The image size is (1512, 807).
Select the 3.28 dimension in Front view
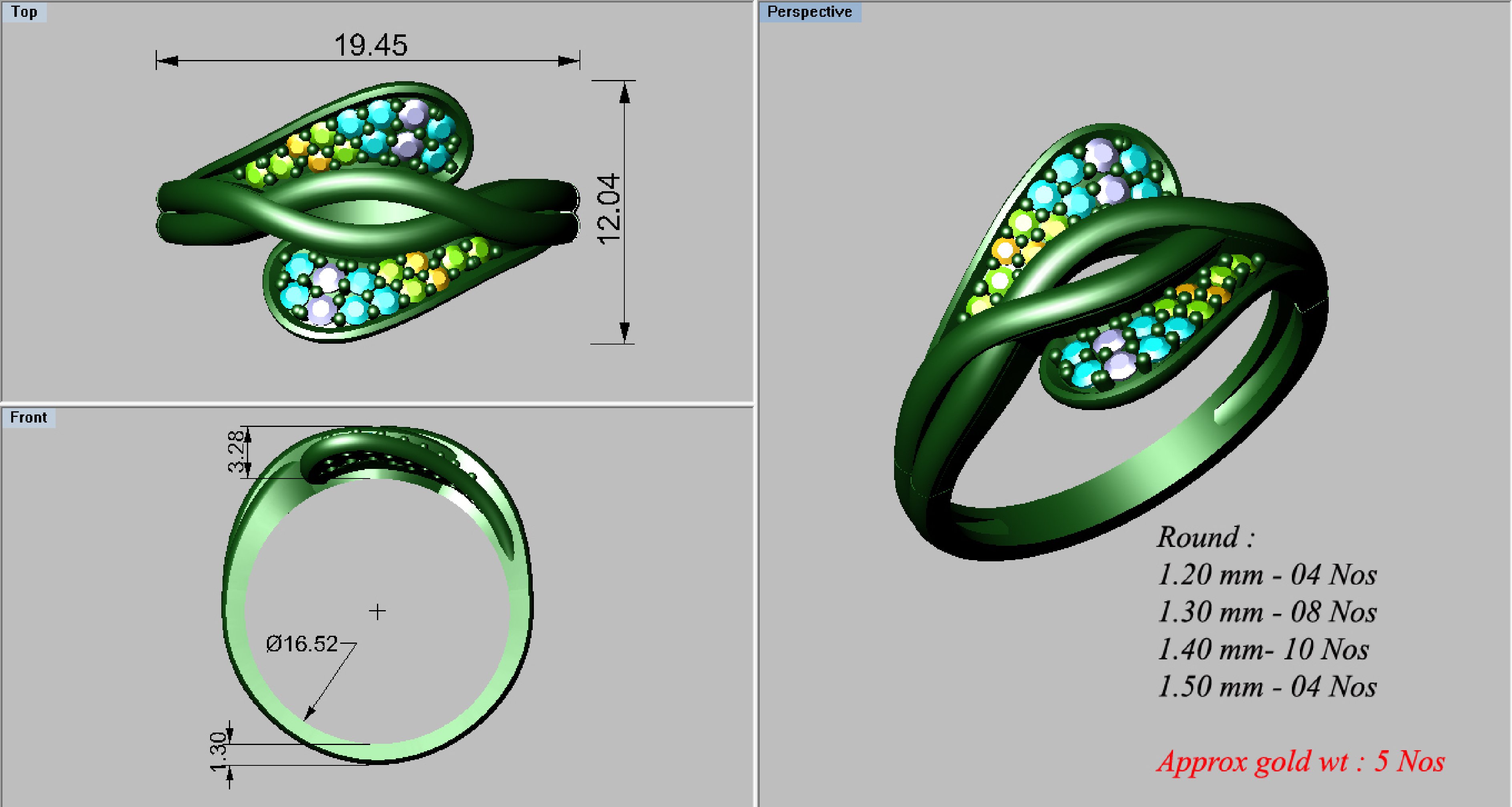(236, 451)
